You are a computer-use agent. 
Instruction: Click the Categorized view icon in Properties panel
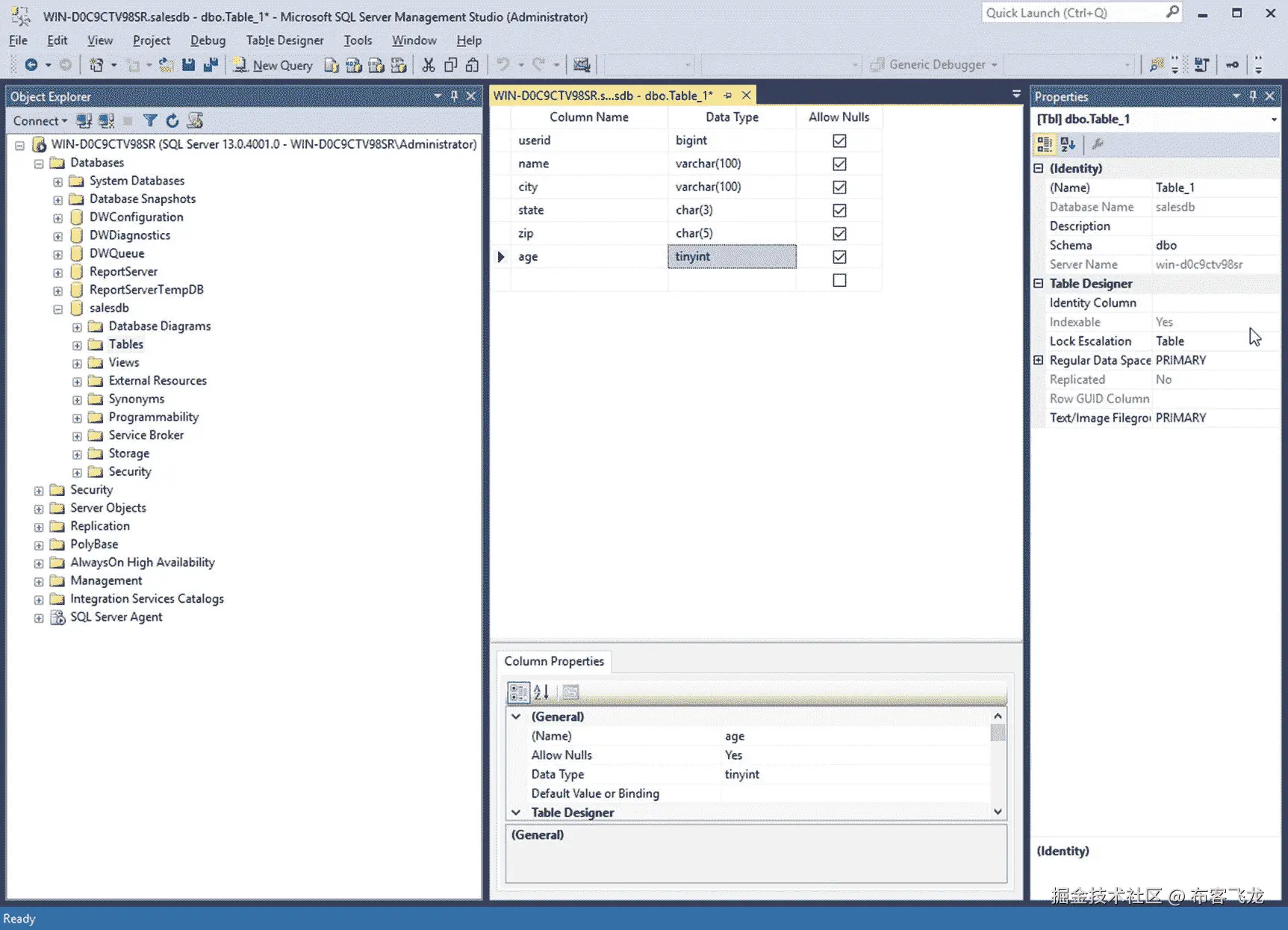(x=1045, y=144)
